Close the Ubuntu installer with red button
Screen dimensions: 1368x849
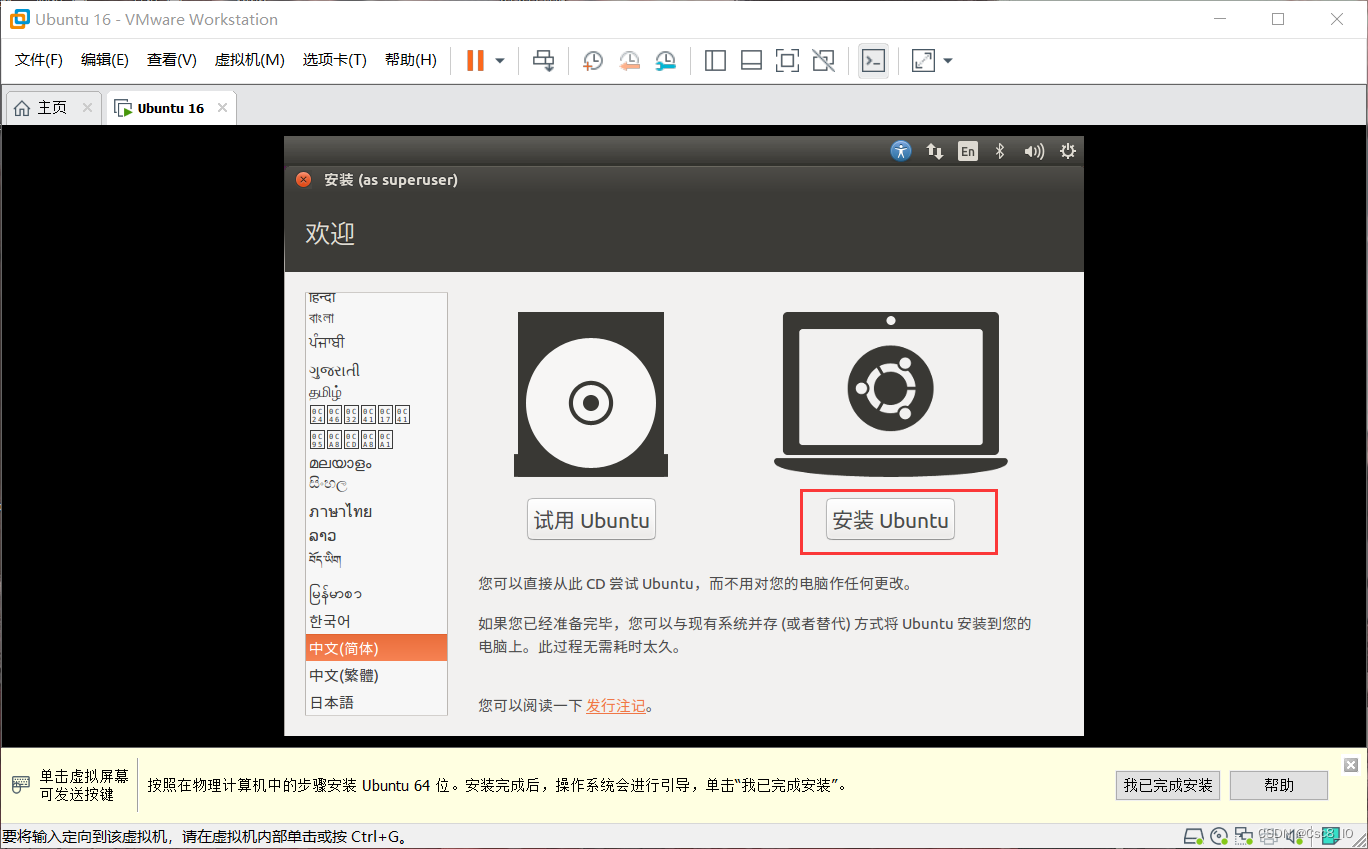click(304, 180)
